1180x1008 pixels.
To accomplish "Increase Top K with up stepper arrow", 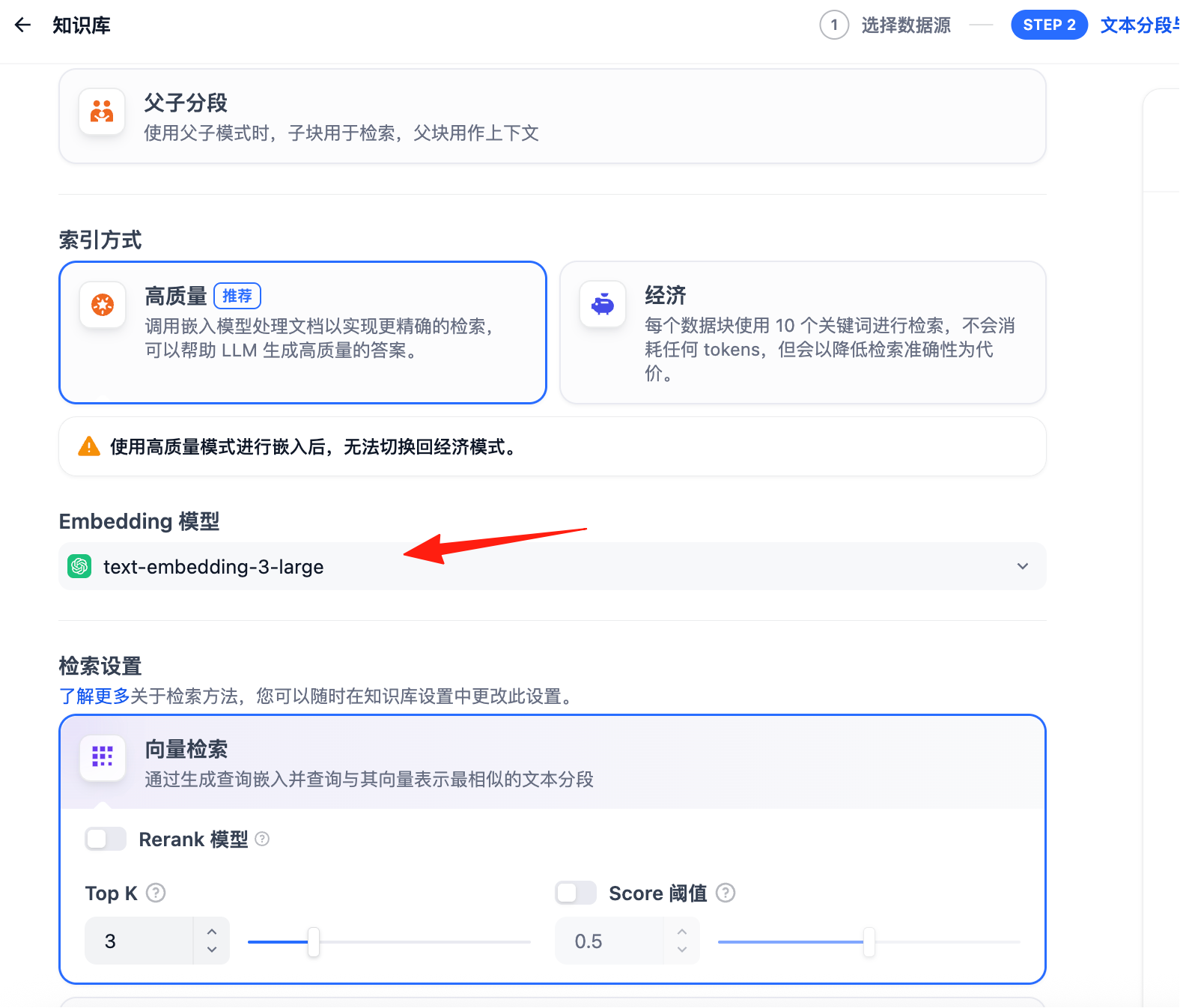I will coord(212,932).
